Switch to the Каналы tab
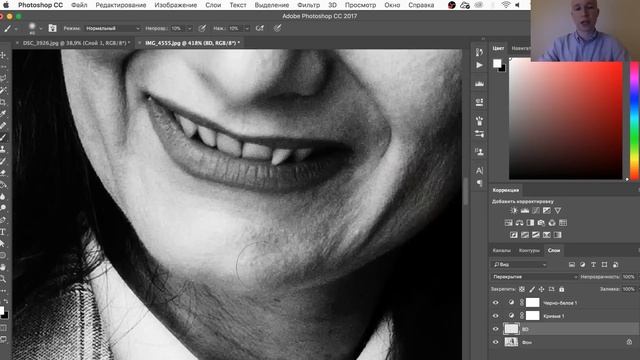This screenshot has width=640, height=360. click(x=501, y=250)
